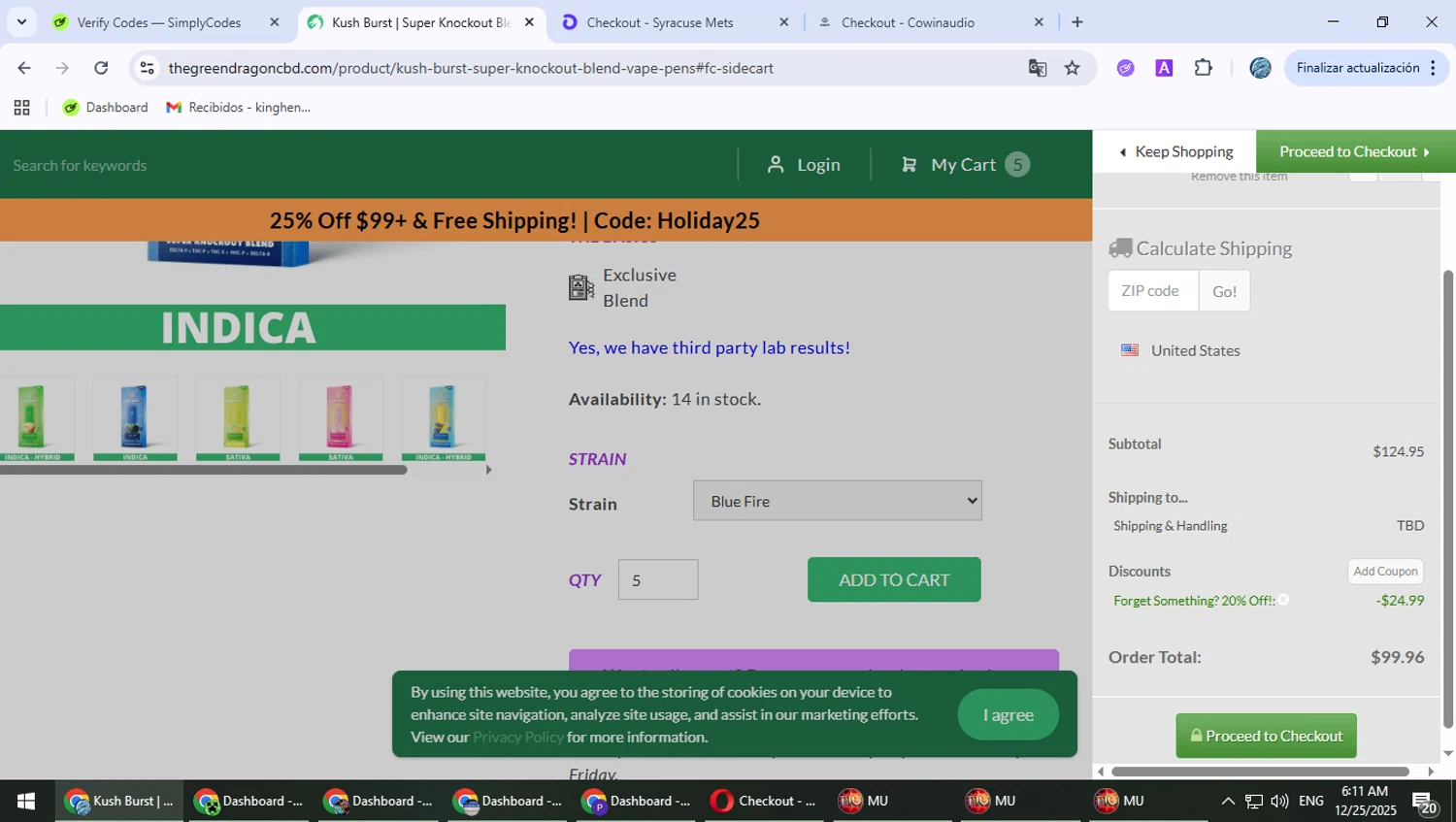Open the bookmarks apps grid icon
Image resolution: width=1456 pixels, height=822 pixels.
tap(21, 108)
